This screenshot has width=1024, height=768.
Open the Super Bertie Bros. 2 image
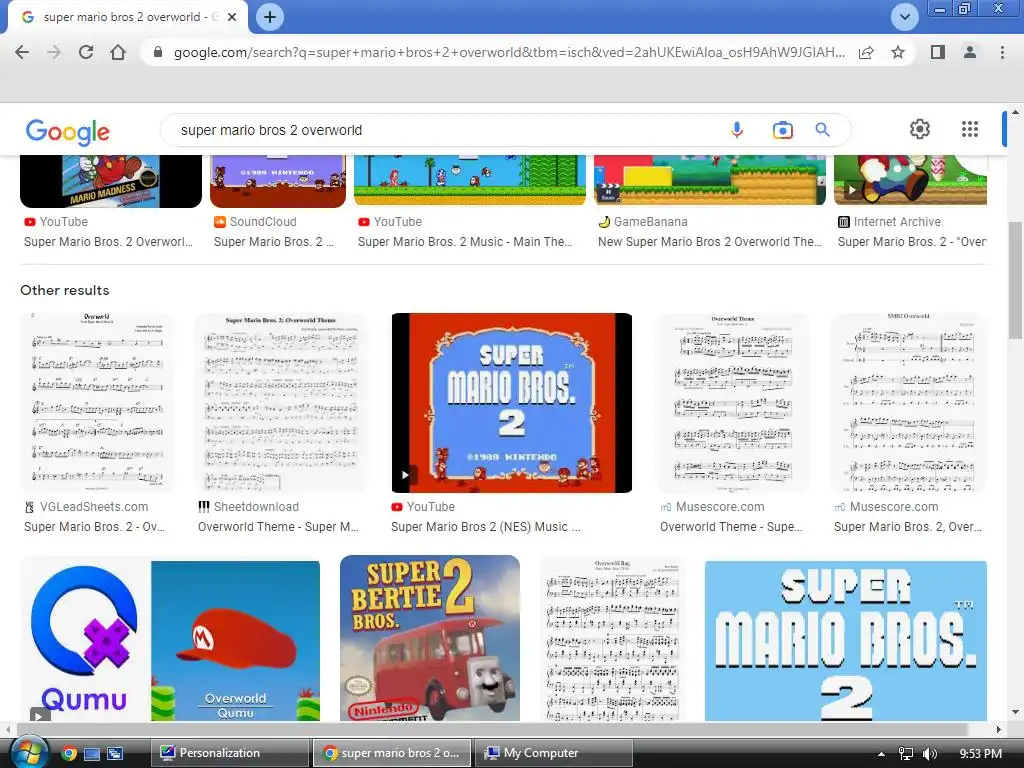coord(430,638)
